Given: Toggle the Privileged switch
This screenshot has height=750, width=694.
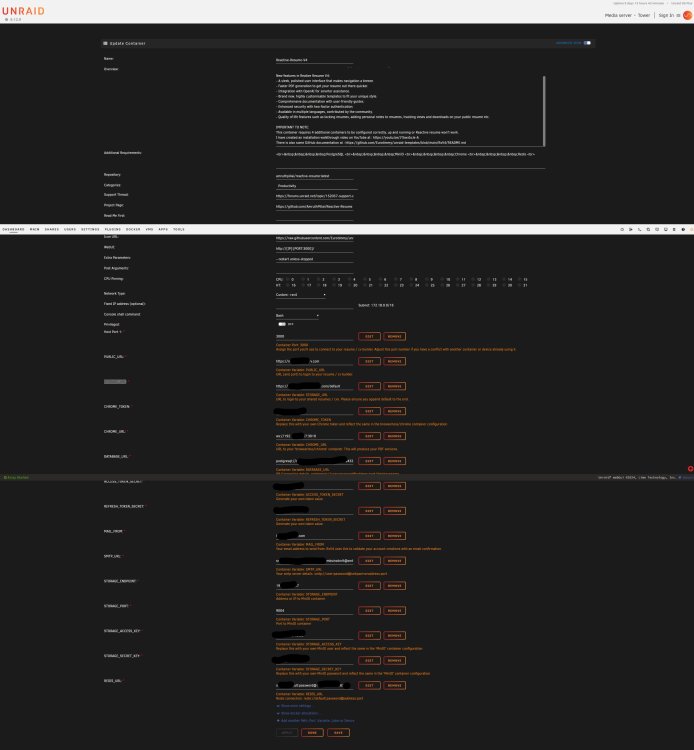Looking at the screenshot, I should 282,324.
